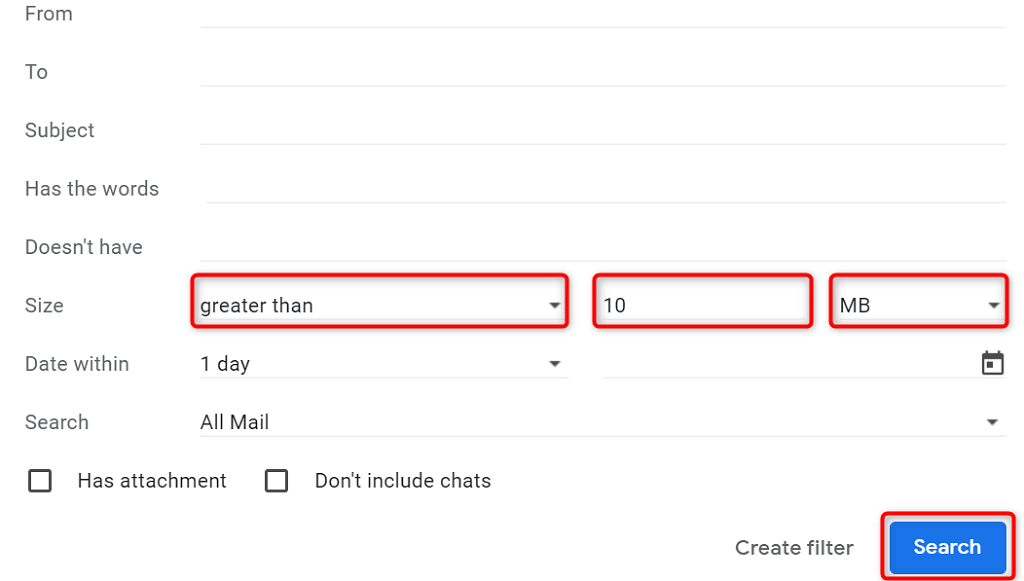This screenshot has height=581, width=1024.
Task: Click the blue Search button
Action: [946, 546]
